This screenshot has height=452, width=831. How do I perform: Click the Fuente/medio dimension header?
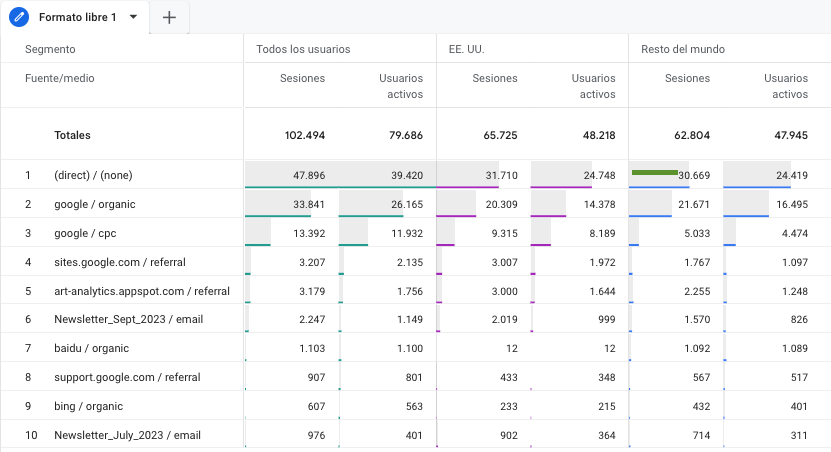[x=60, y=78]
